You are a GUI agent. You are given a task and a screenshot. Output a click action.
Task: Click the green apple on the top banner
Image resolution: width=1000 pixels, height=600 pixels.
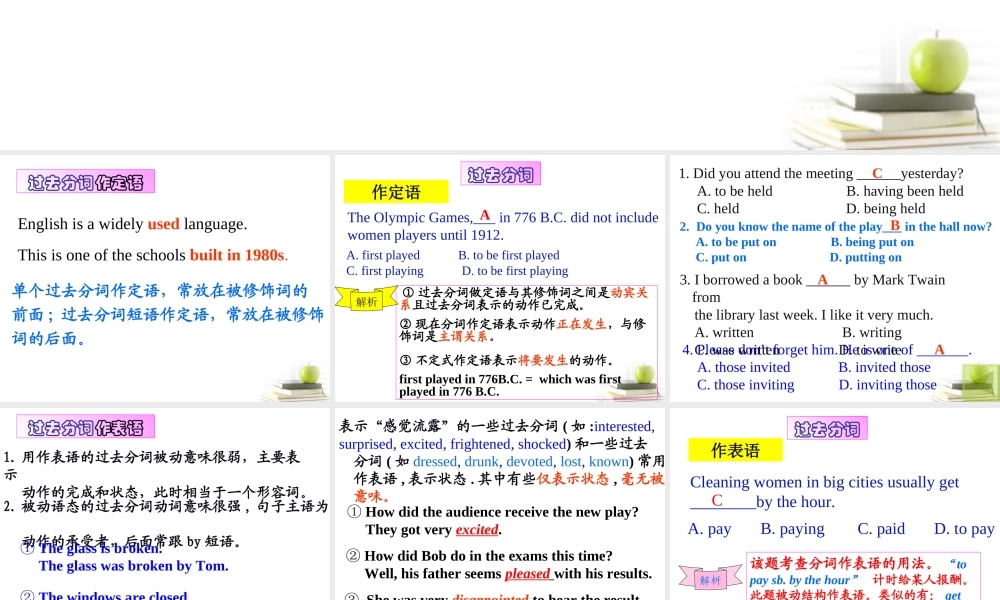[938, 63]
